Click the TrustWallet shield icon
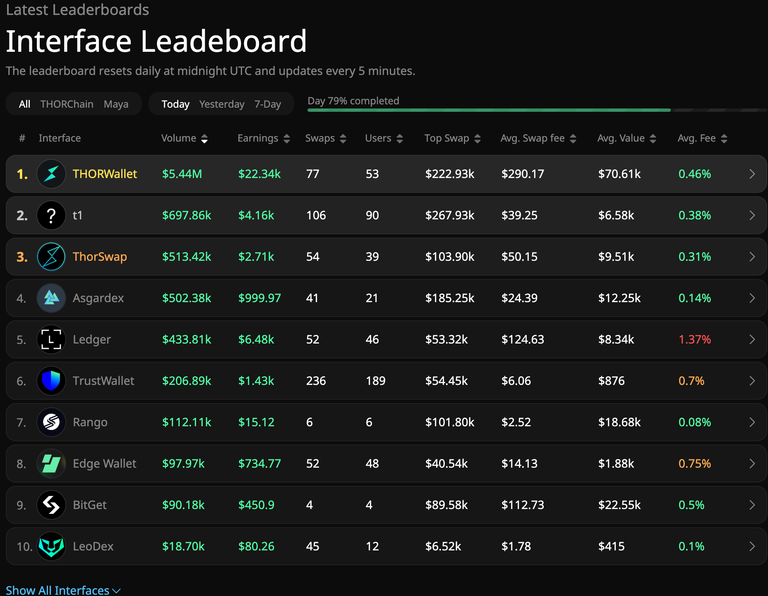 pos(51,381)
